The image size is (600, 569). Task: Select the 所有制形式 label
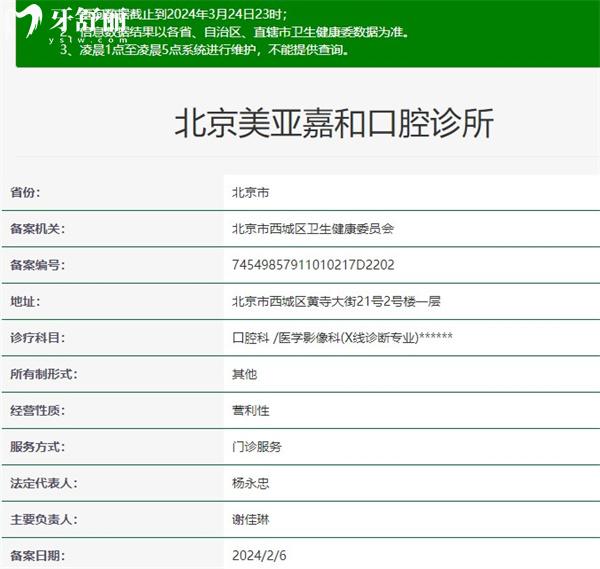click(x=43, y=374)
